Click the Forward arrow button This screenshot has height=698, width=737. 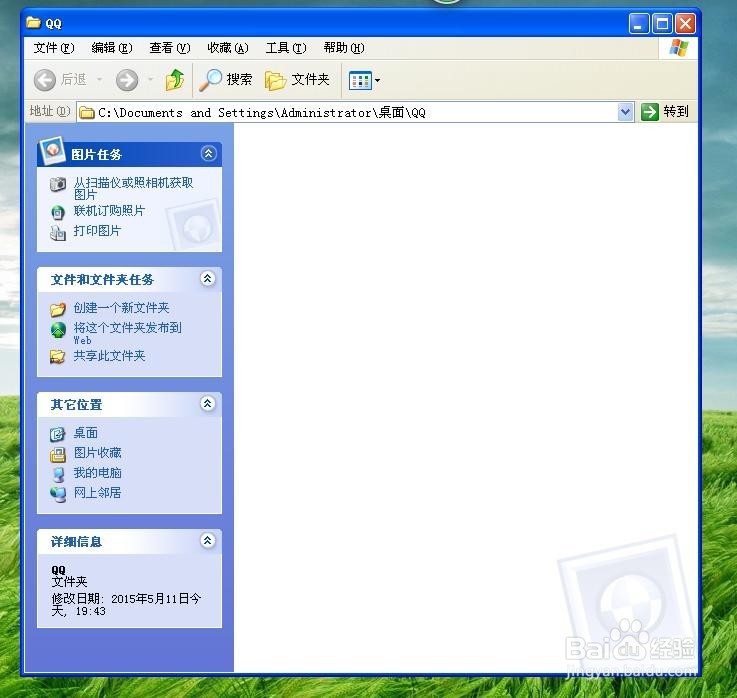click(x=127, y=80)
